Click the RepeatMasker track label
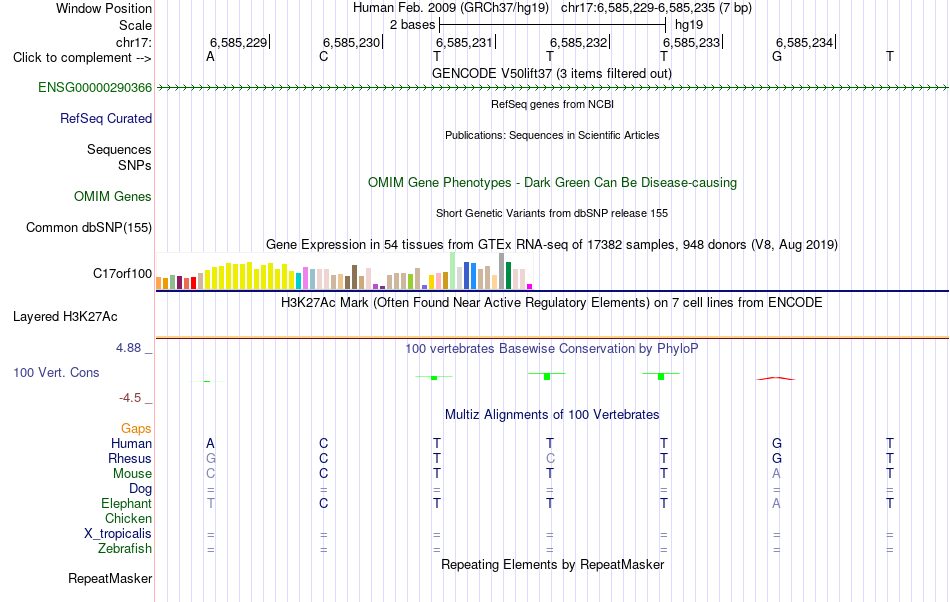Image resolution: width=950 pixels, height=602 pixels. click(110, 578)
